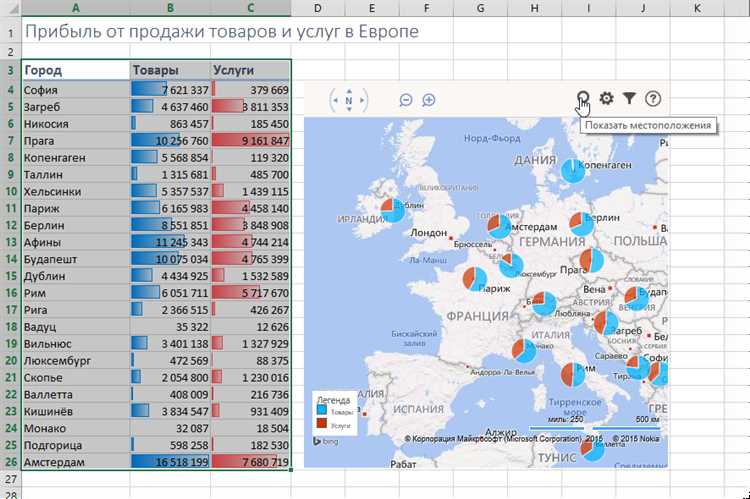Pan map north with compass up arrow
Viewport: 750px width, 499px height.
click(349, 91)
